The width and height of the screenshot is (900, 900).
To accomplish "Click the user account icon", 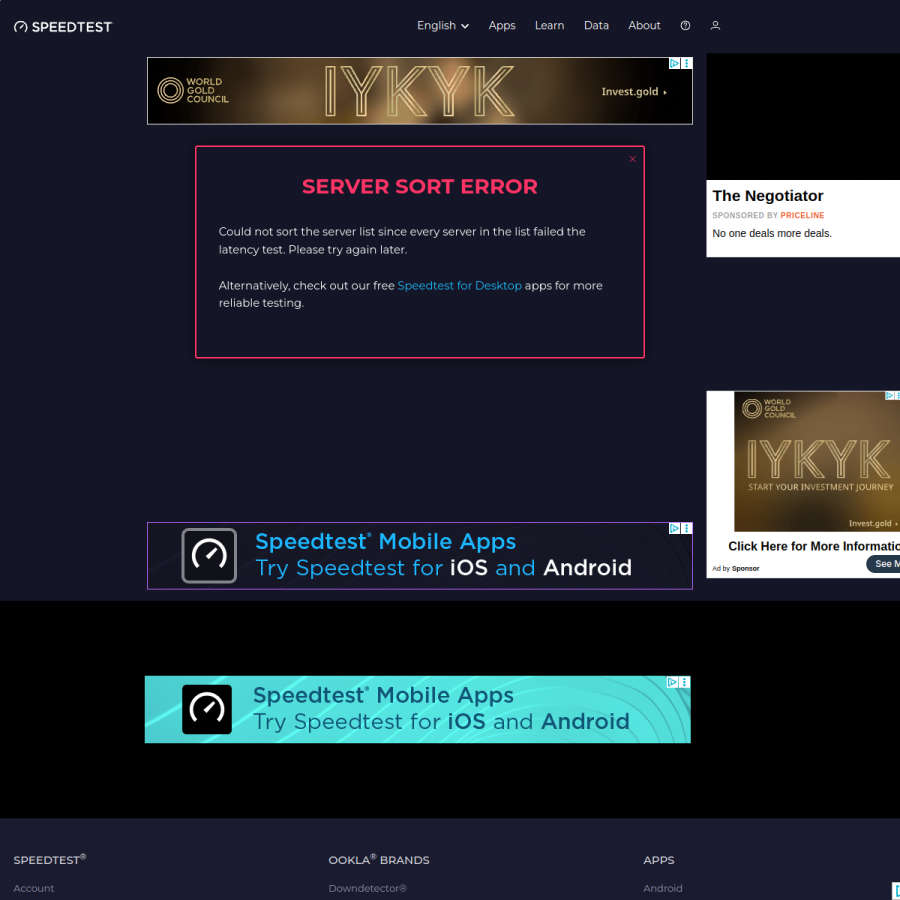I will [x=715, y=25].
